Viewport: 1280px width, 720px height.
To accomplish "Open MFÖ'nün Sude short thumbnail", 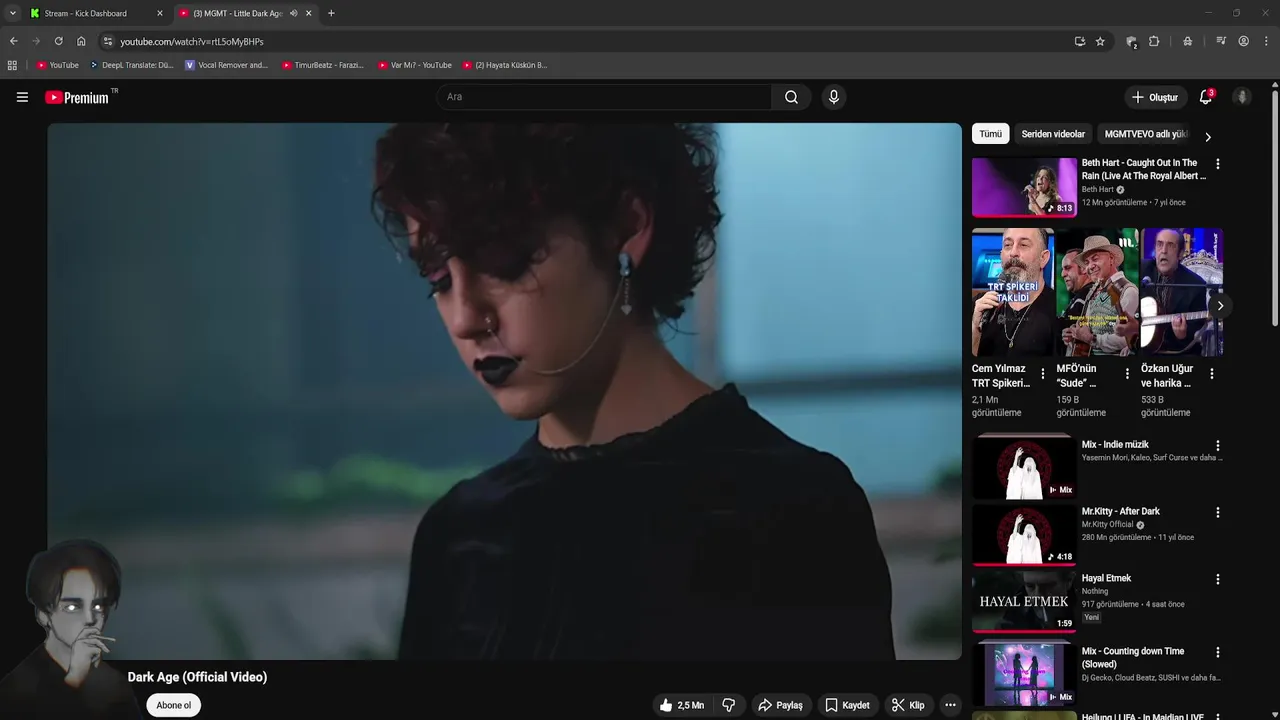I will (x=1097, y=292).
